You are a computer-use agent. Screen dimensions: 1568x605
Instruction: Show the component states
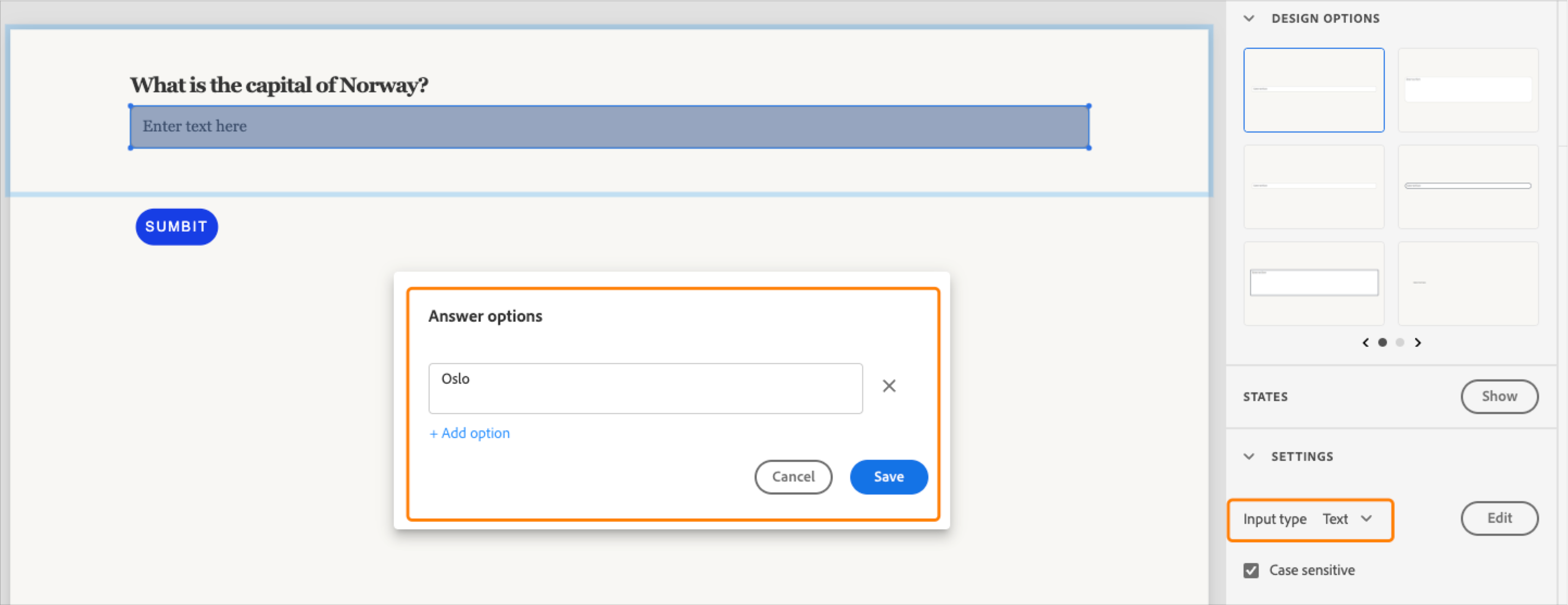tap(1499, 397)
